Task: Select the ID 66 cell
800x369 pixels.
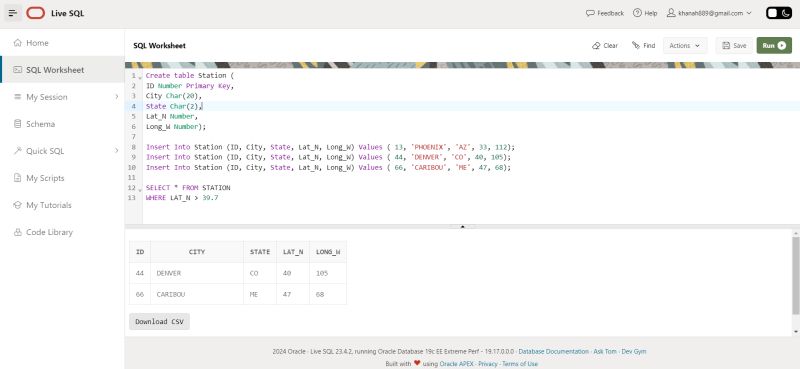Action: pos(140,294)
